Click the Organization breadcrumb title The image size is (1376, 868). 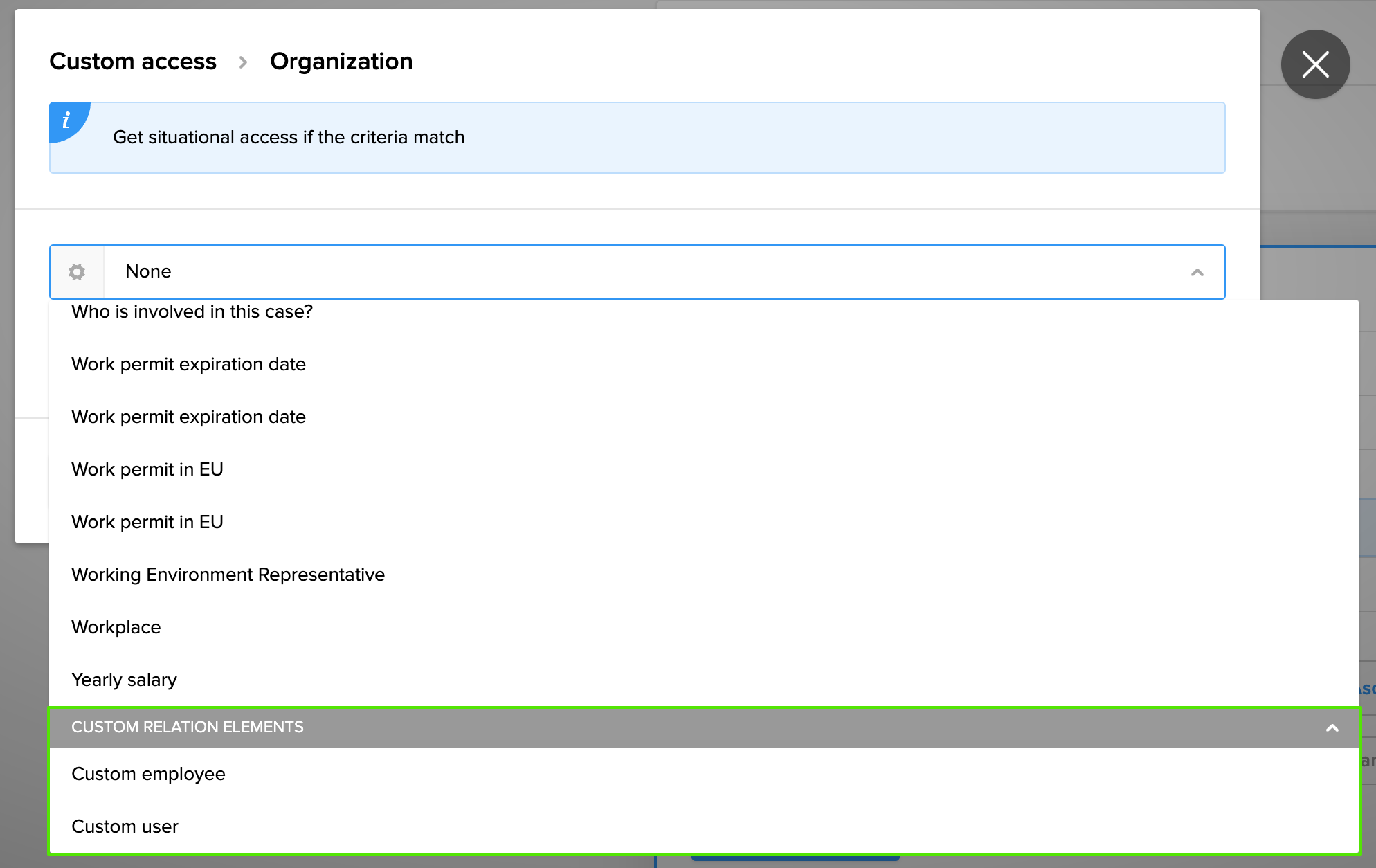coord(341,62)
